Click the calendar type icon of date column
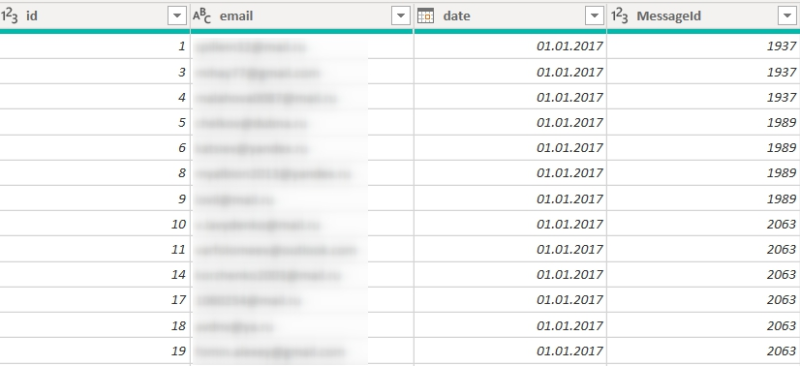Viewport: 800px width, 366px height. 426,16
